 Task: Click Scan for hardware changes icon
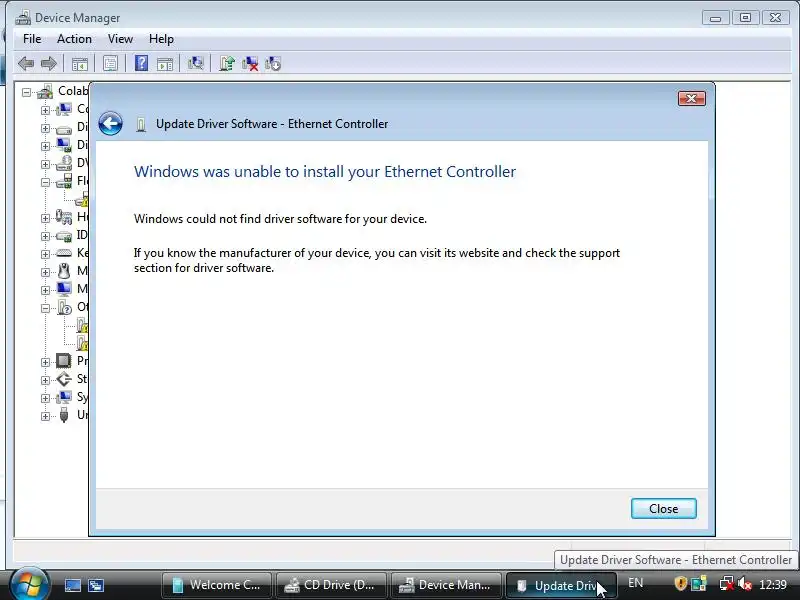click(x=195, y=63)
